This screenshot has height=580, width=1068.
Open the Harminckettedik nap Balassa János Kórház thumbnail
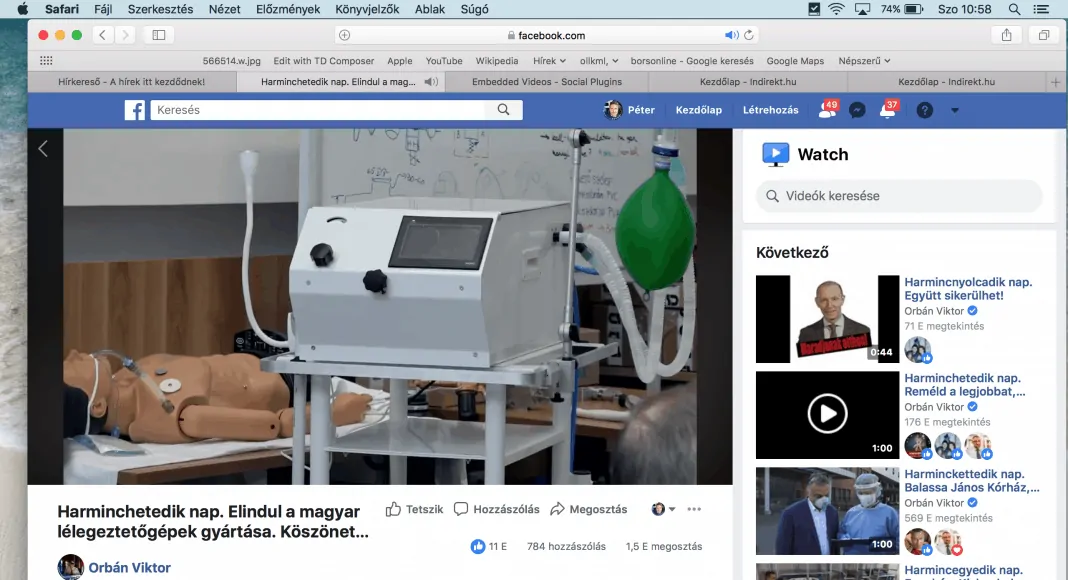click(x=828, y=511)
